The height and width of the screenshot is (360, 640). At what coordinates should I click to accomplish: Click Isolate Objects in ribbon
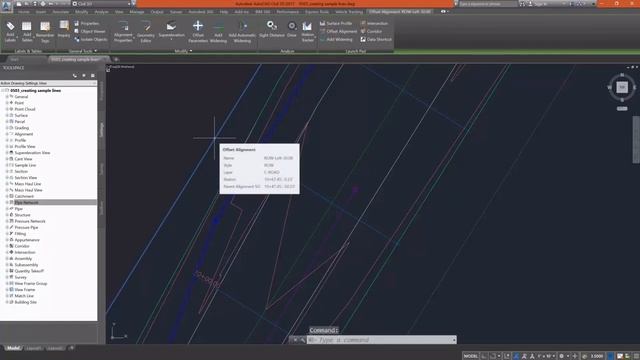tap(90, 39)
